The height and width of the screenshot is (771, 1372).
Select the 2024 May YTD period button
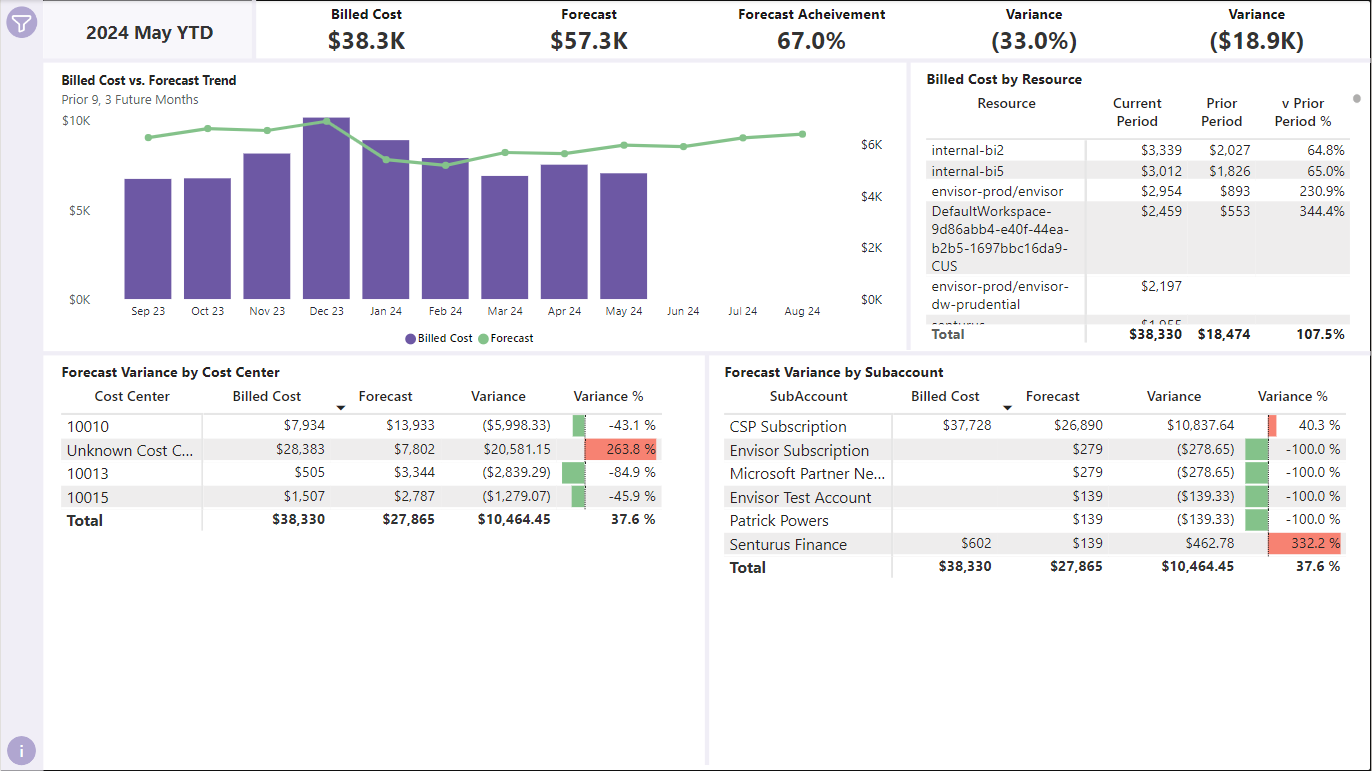[149, 32]
